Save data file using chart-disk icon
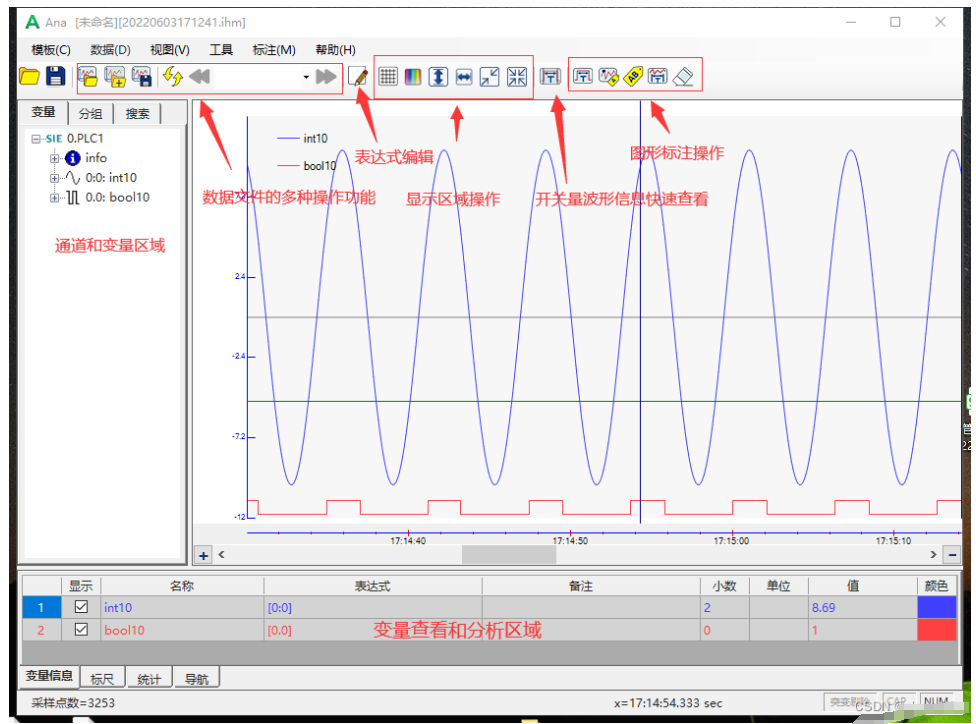Viewport: 976px width, 724px height. click(141, 77)
